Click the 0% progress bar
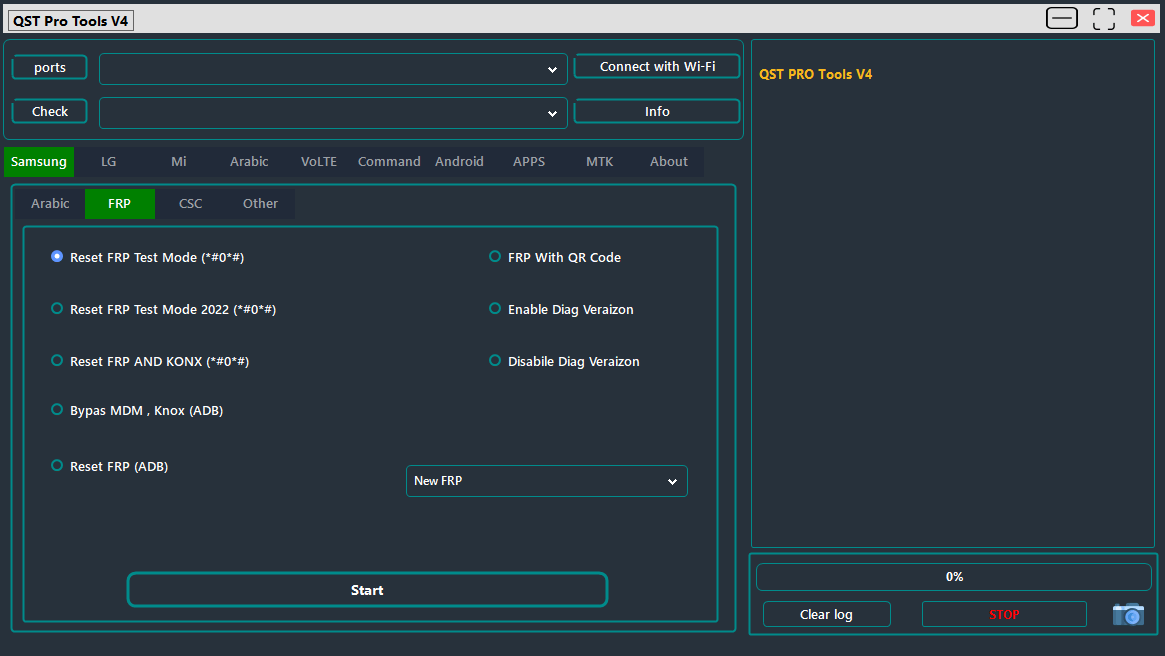Viewport: 1165px width, 656px height. pos(953,576)
